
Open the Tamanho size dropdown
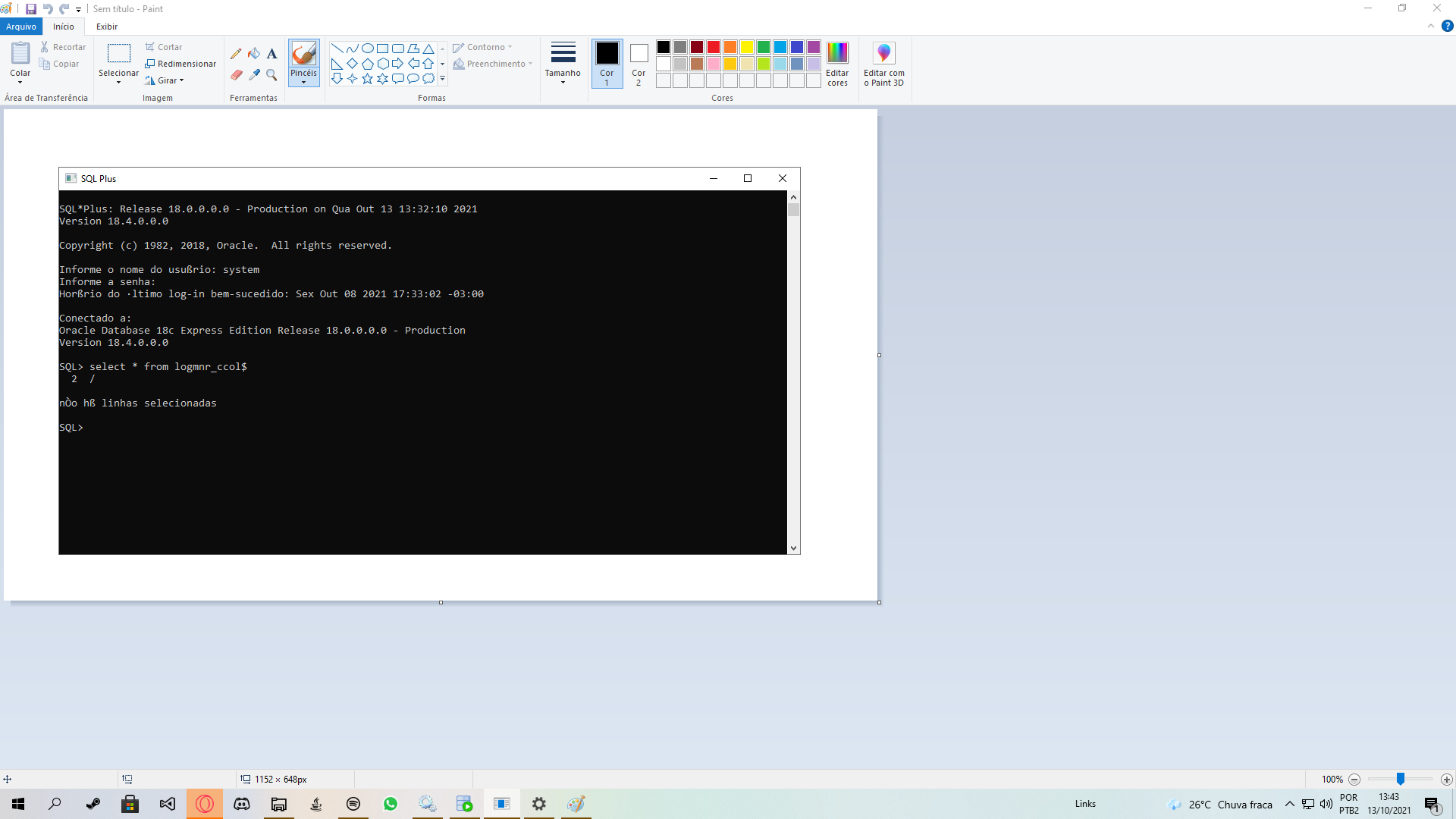[563, 64]
